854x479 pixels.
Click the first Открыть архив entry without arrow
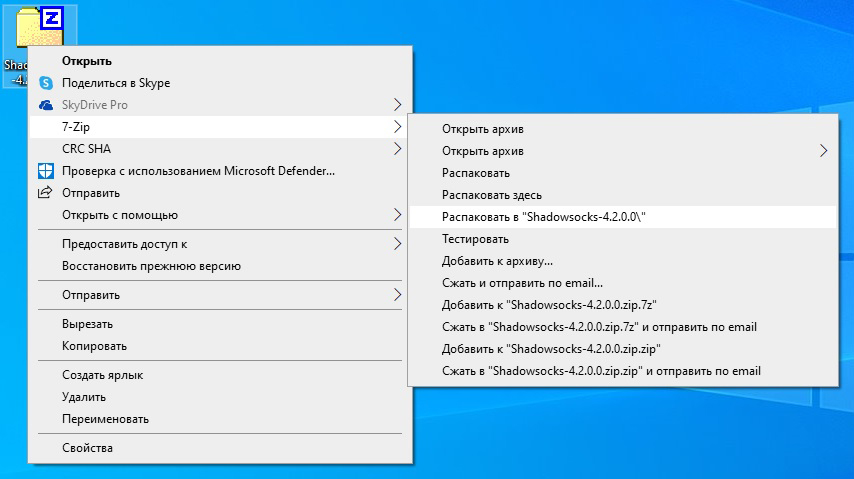pyautogui.click(x=623, y=129)
